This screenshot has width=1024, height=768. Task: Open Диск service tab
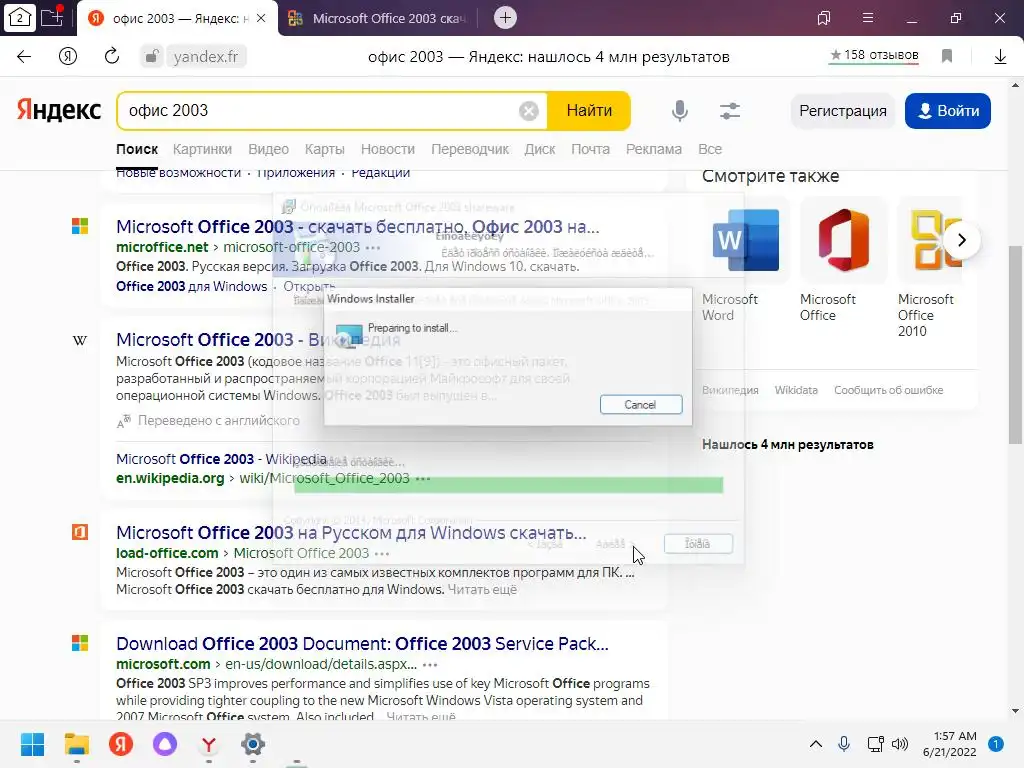[540, 149]
